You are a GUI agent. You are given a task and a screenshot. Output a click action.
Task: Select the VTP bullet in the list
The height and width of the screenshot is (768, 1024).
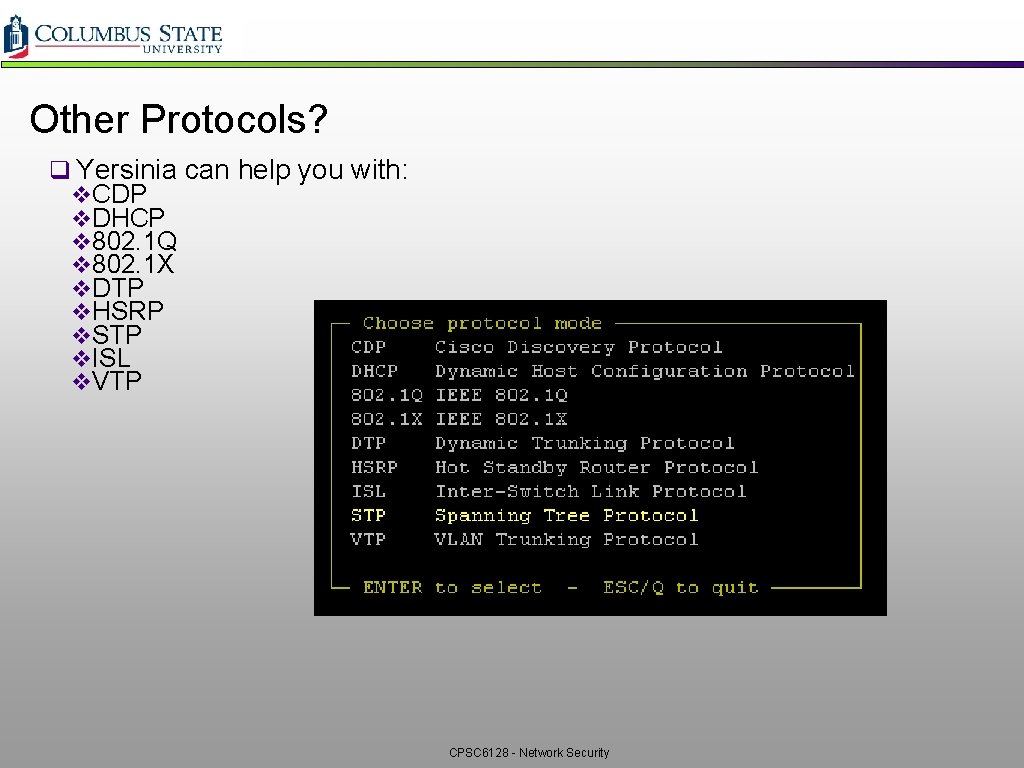click(x=107, y=381)
